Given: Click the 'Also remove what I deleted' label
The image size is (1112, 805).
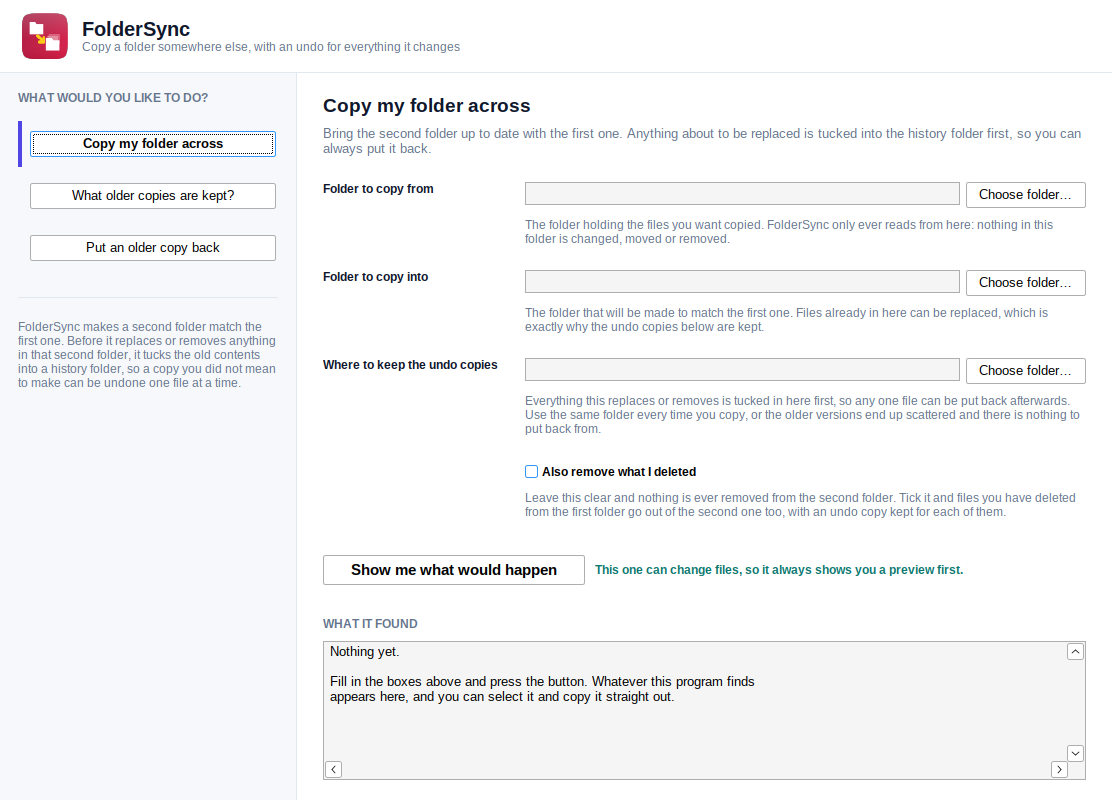Looking at the screenshot, I should tap(619, 472).
